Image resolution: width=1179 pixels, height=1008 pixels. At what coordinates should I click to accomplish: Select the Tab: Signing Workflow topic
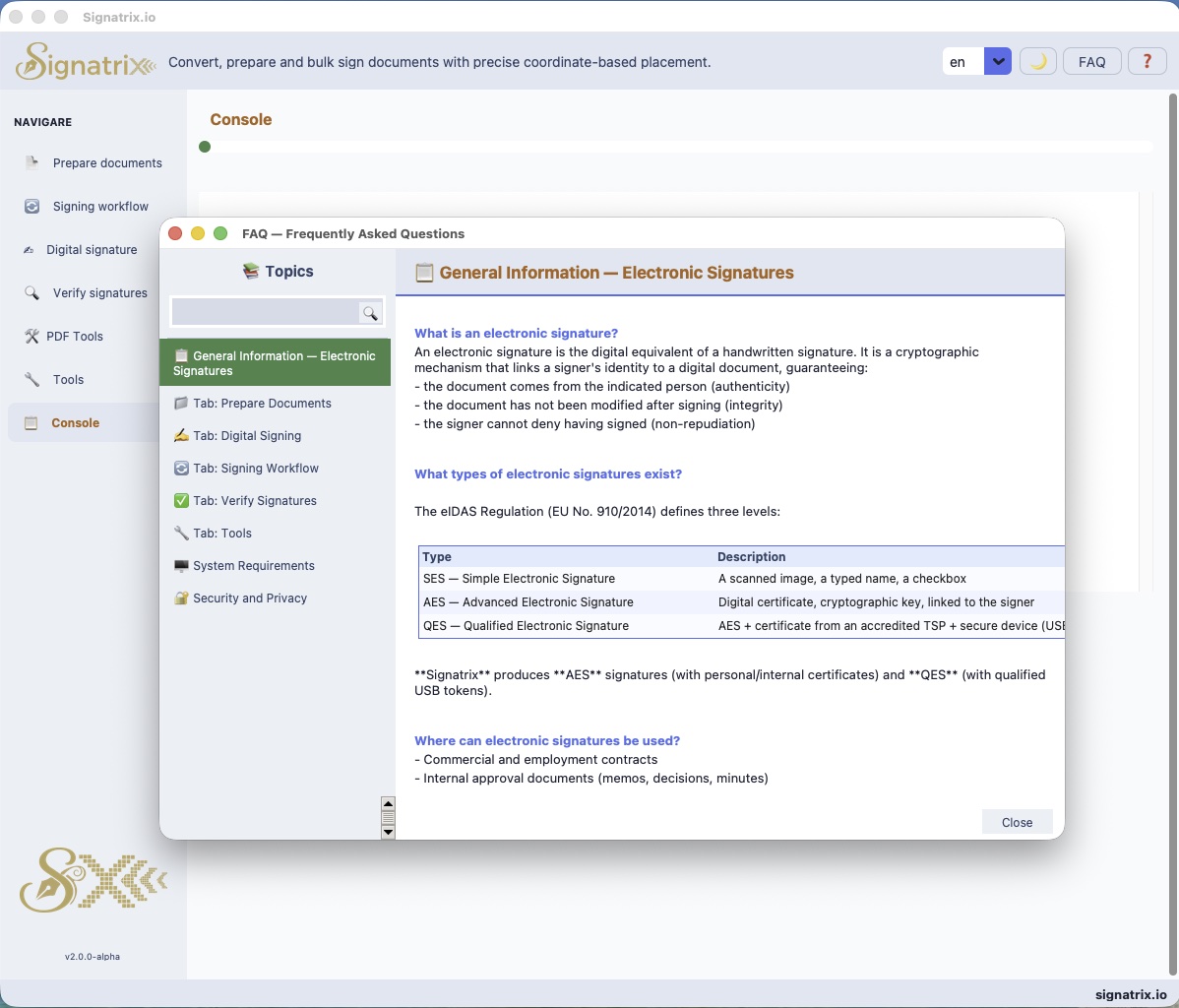click(256, 469)
